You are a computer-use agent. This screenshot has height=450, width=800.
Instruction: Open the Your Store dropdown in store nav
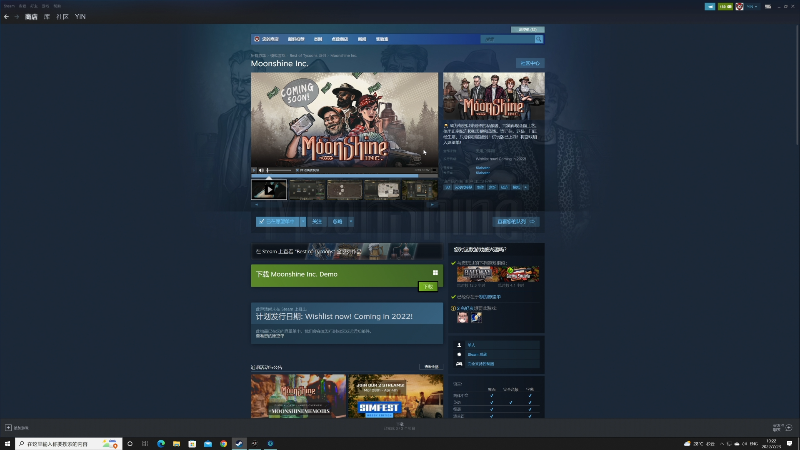270,39
